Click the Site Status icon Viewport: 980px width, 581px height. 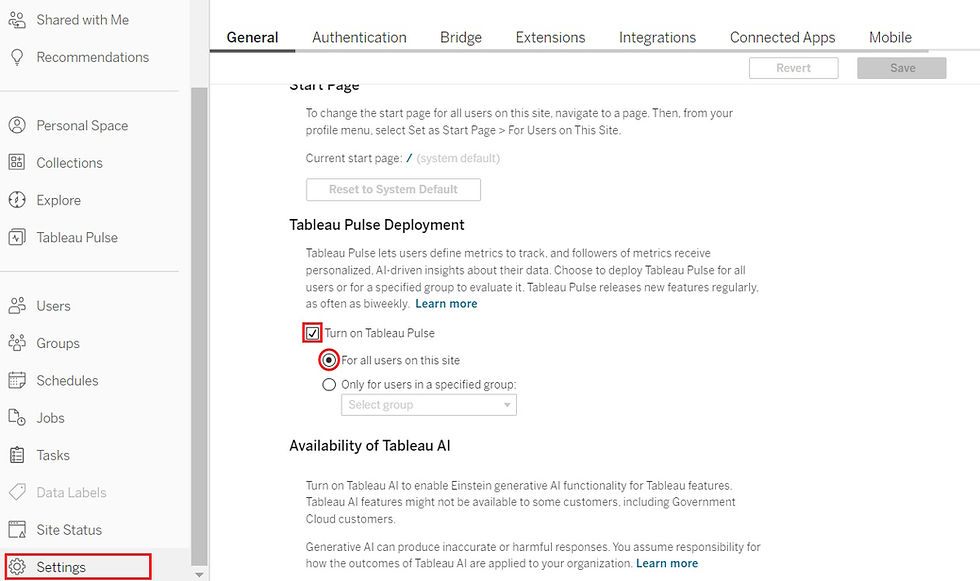[x=17, y=530]
